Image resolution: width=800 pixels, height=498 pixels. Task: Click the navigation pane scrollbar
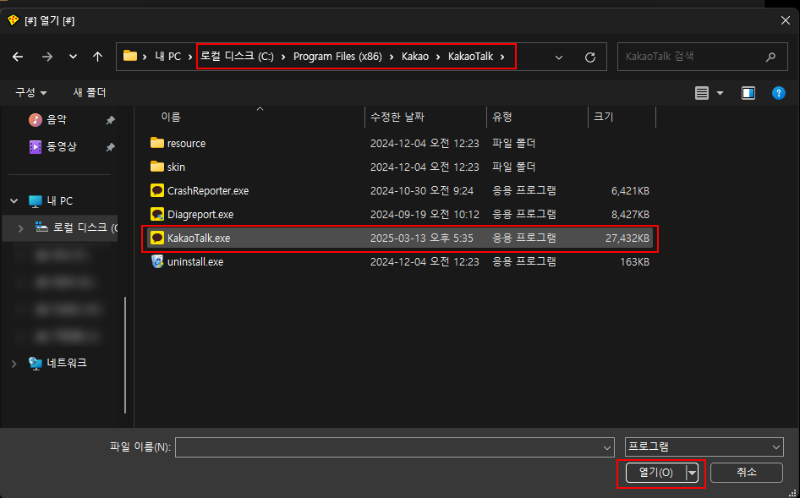(125, 355)
